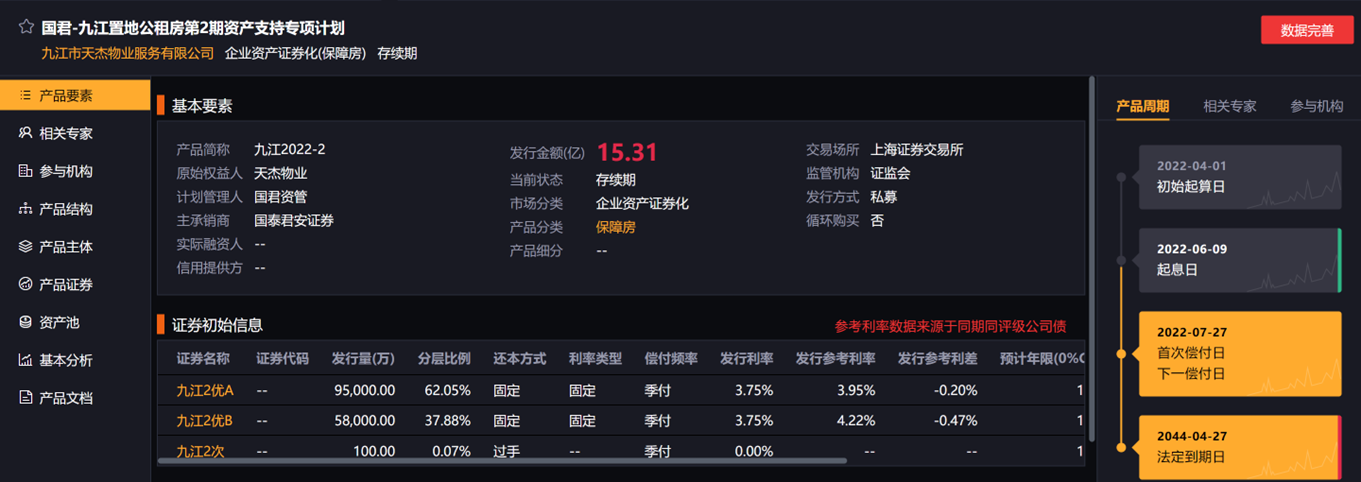Select the 2022-07-27 首次偿付日 timeline card

(1239, 353)
